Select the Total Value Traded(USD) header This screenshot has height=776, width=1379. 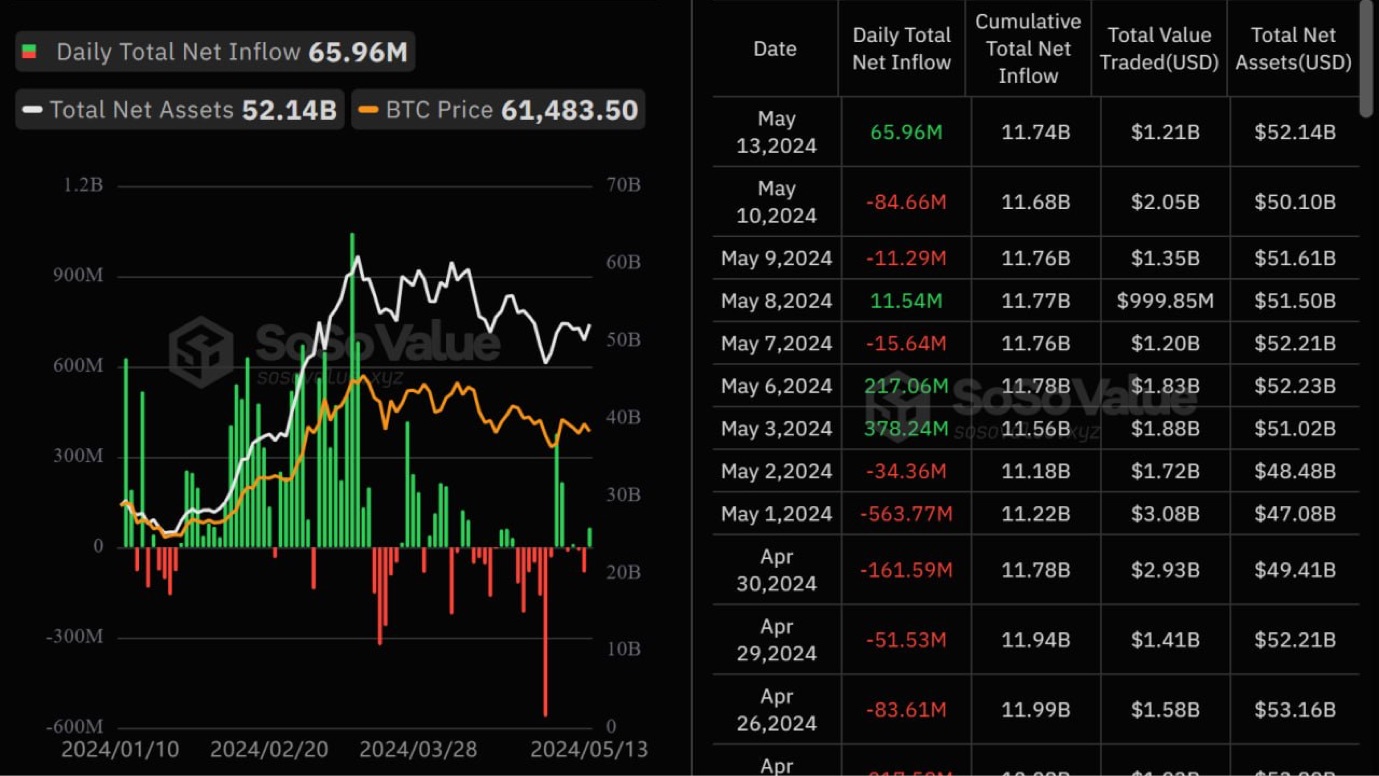click(x=1159, y=49)
